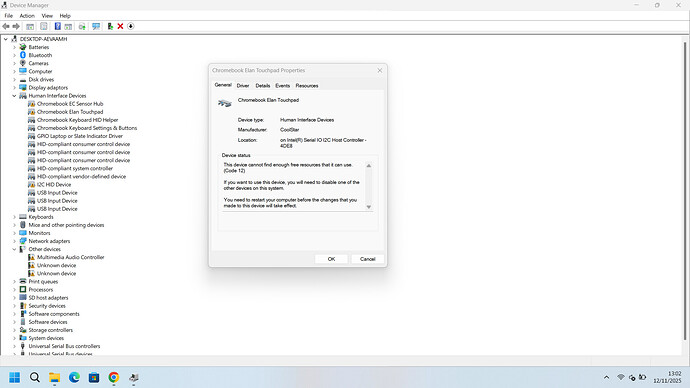This screenshot has width=690, height=388.
Task: Open Properties via the toolbar sheet icon
Action: pyautogui.click(x=44, y=26)
